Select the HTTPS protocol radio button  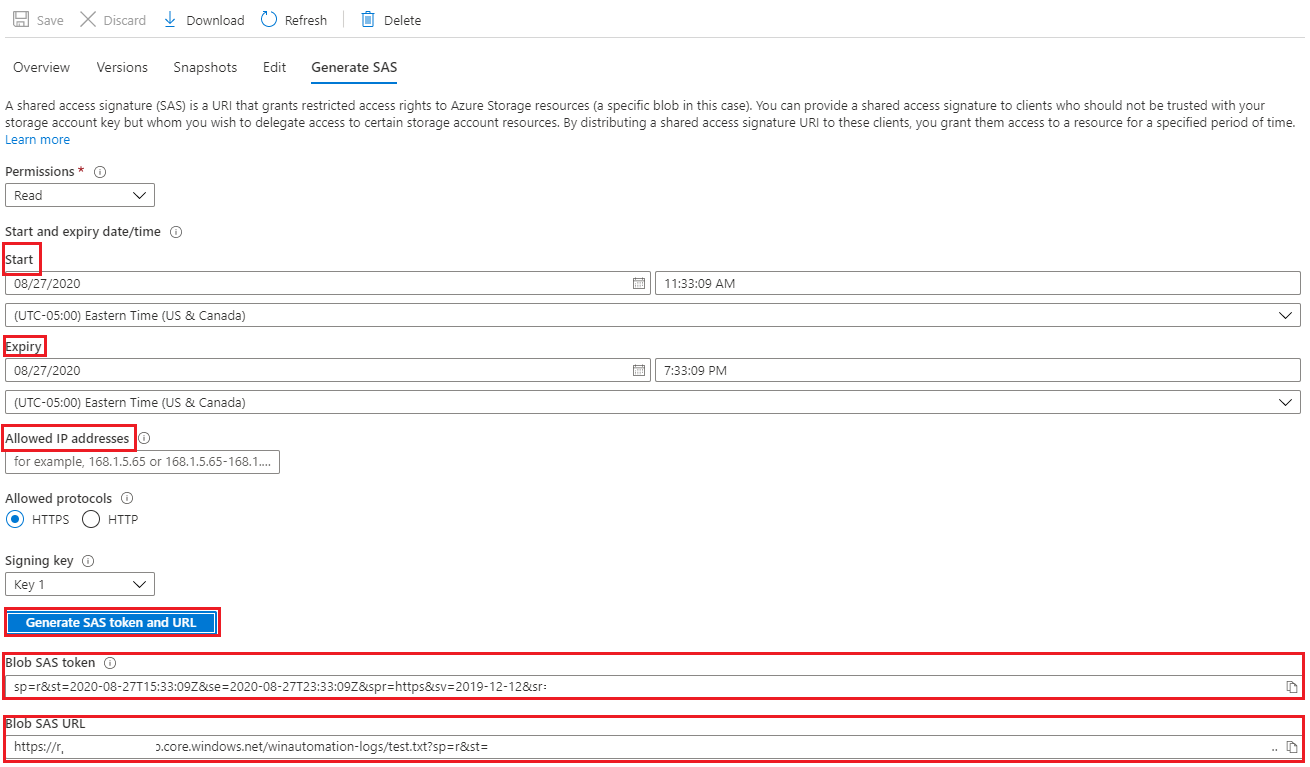click(x=15, y=520)
